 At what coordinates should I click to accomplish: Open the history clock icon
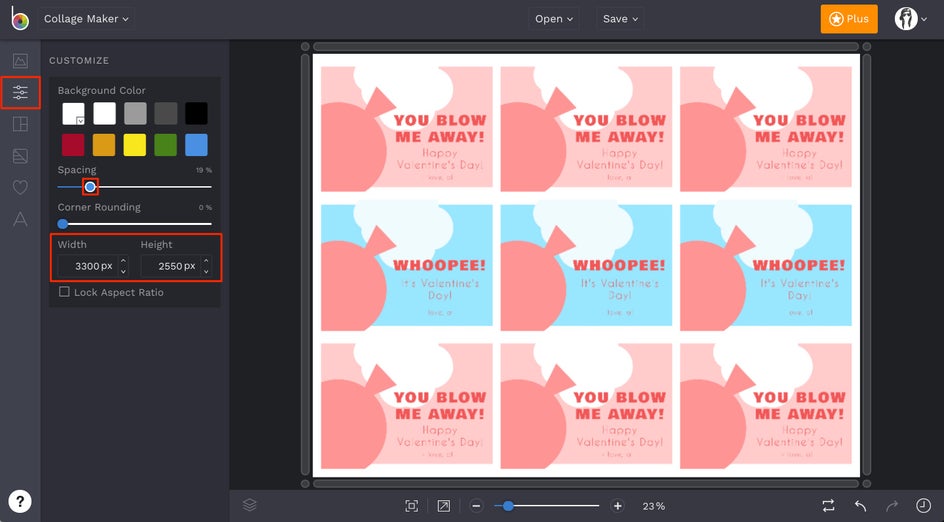923,506
